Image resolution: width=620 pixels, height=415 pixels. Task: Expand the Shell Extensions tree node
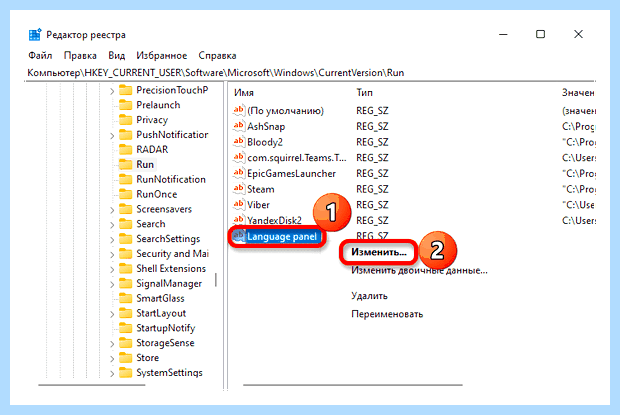[x=112, y=270]
